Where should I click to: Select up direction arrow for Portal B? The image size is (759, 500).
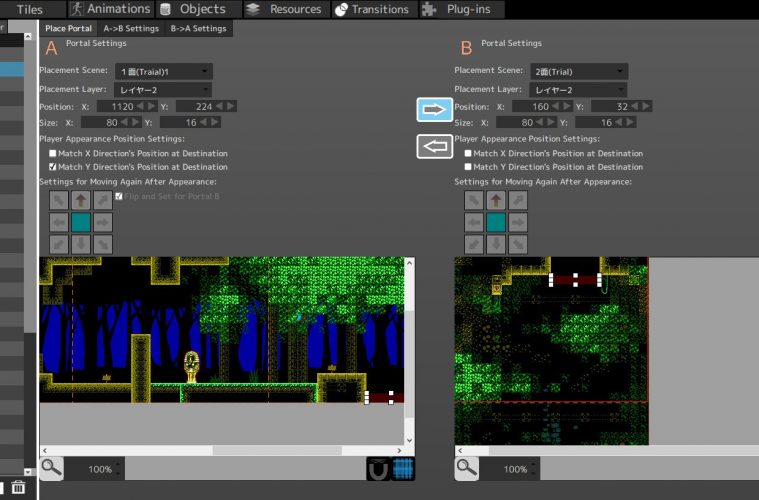(496, 200)
